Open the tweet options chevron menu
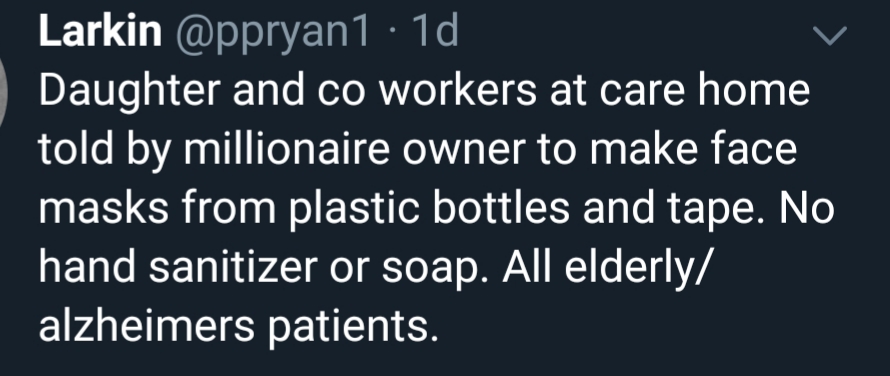 coord(829,36)
